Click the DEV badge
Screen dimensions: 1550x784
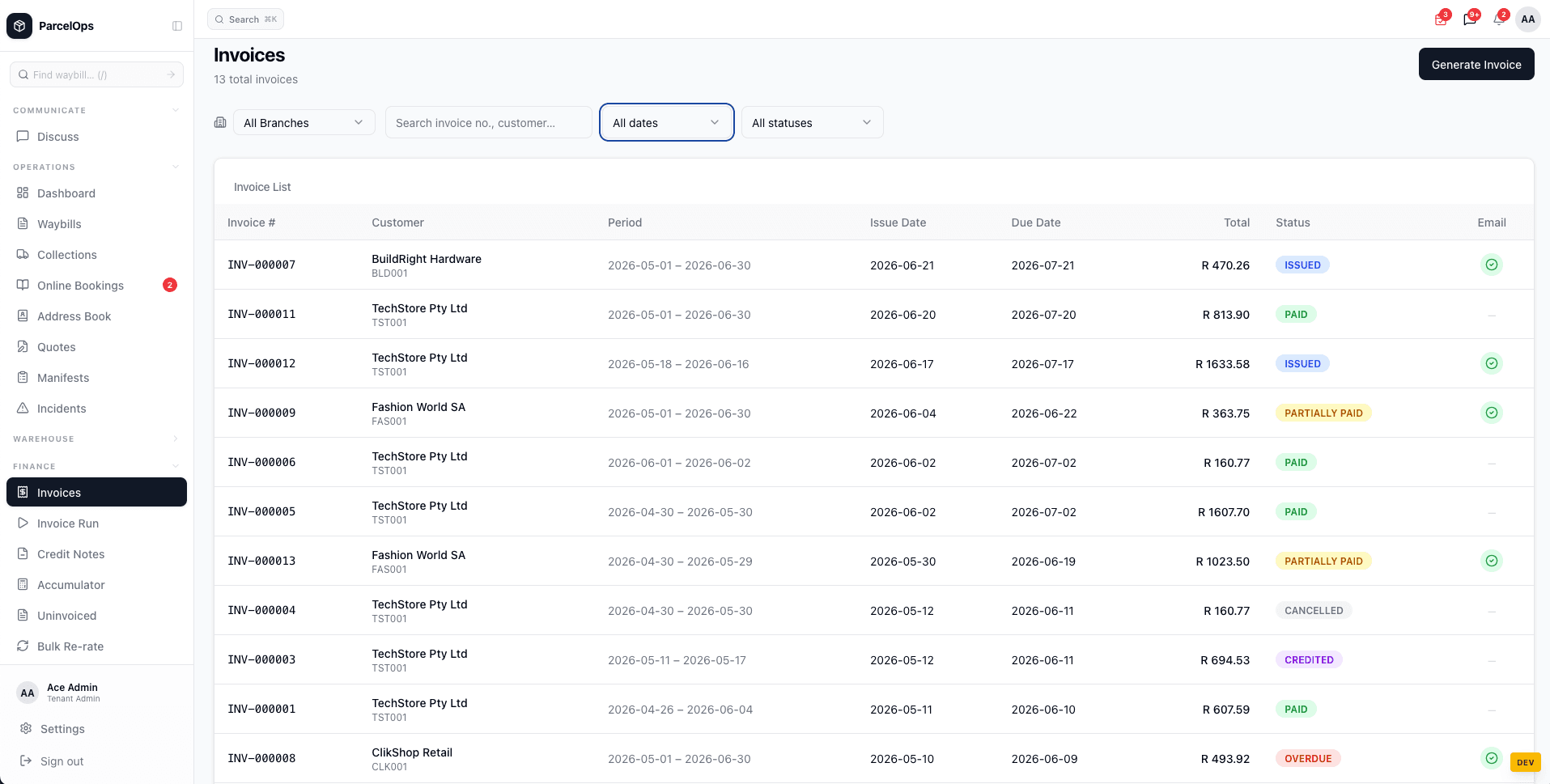[x=1526, y=762]
